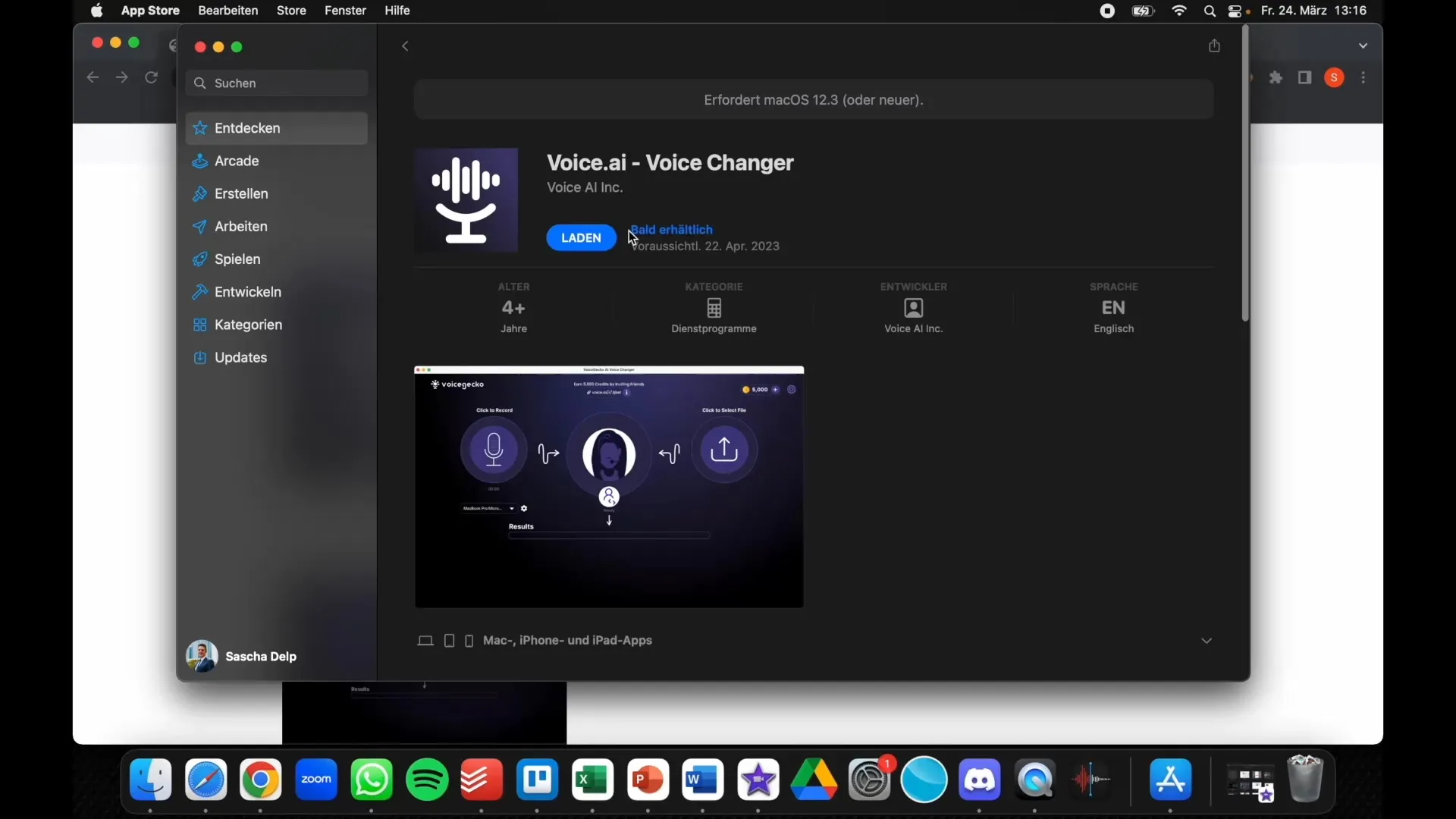Toggle Chrome side panel icon

(1306, 78)
